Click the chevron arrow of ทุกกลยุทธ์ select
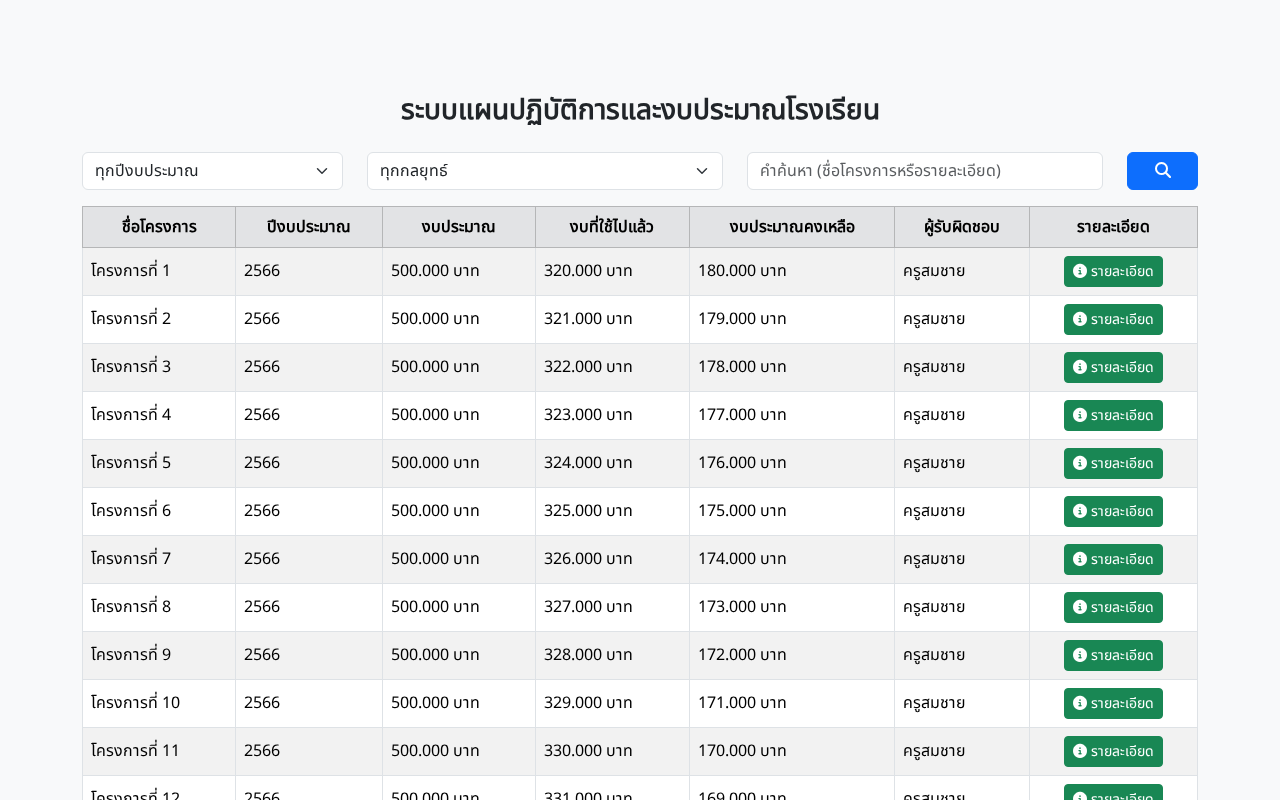Image resolution: width=1280 pixels, height=800 pixels. coord(702,171)
